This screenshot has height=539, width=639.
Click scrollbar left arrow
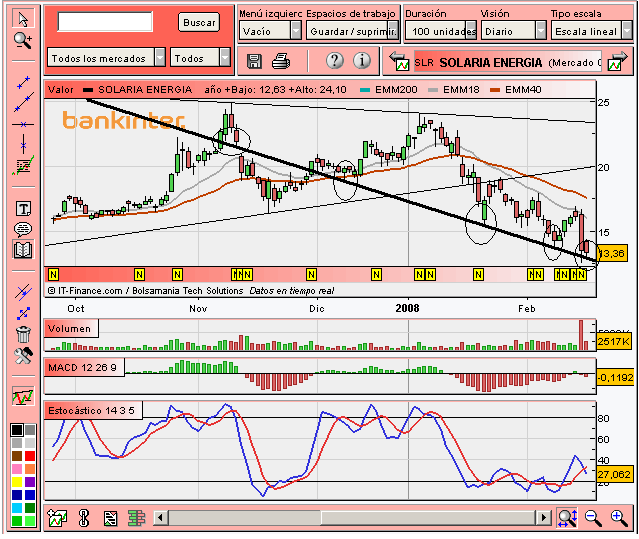tap(160, 518)
